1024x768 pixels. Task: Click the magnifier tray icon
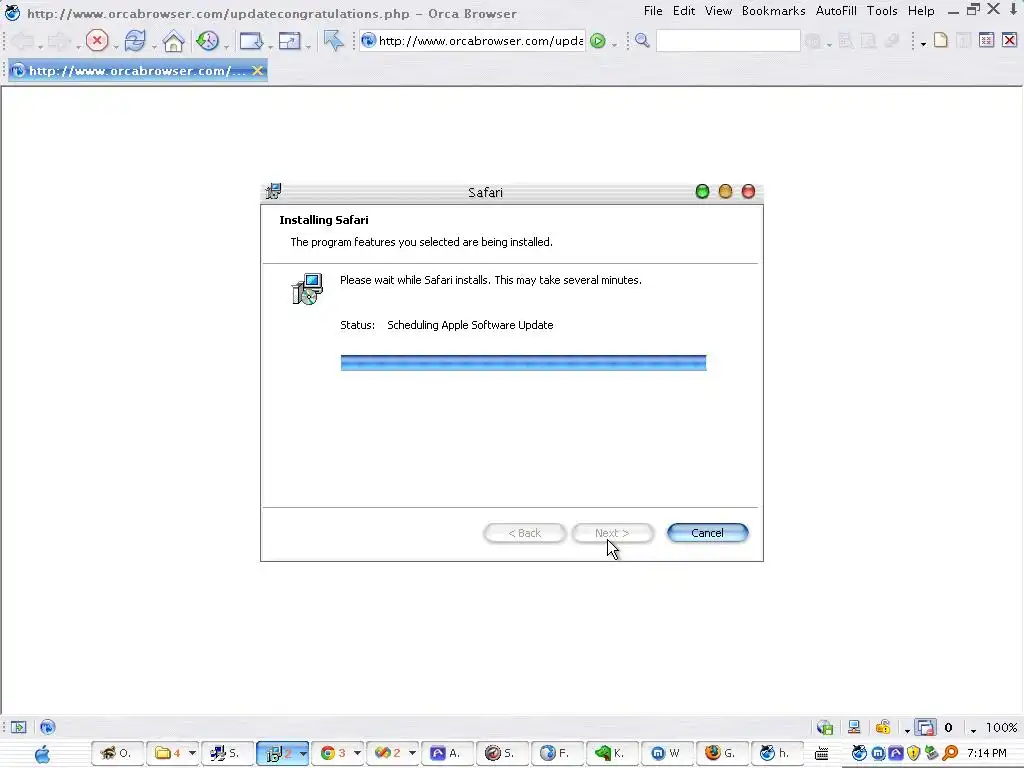(x=950, y=753)
